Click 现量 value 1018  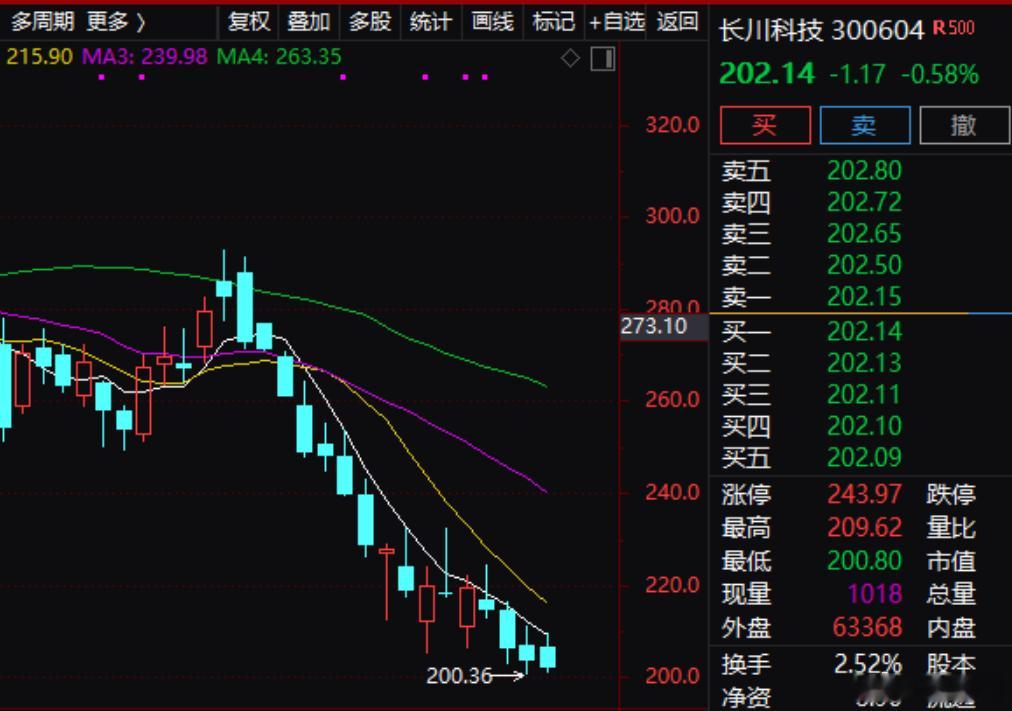coord(875,594)
